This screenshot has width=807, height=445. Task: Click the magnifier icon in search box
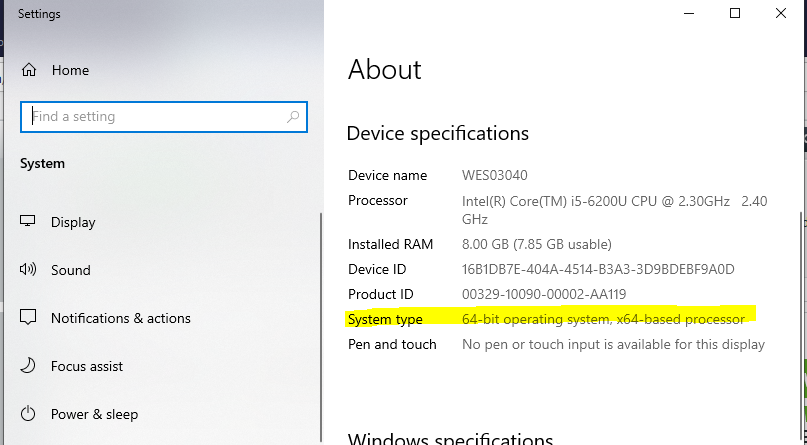tap(293, 117)
